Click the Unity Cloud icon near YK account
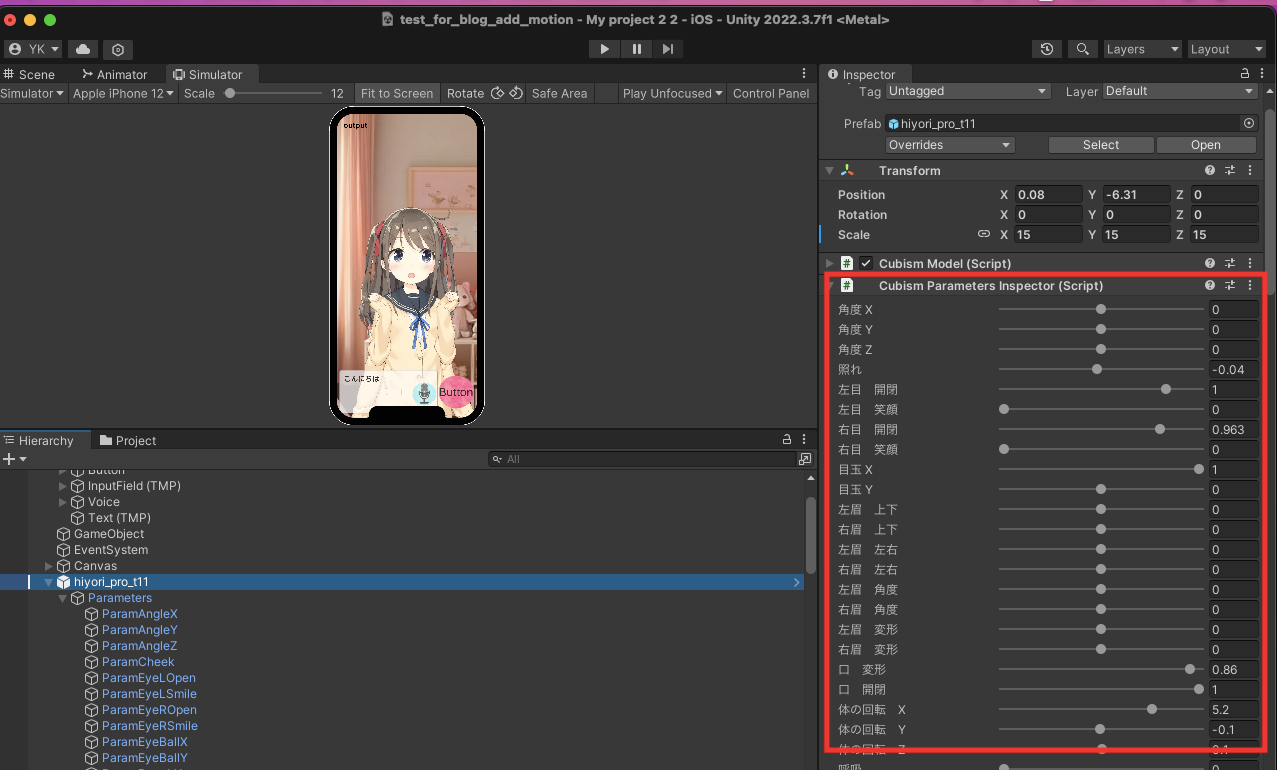This screenshot has height=770, width=1277. 83,48
